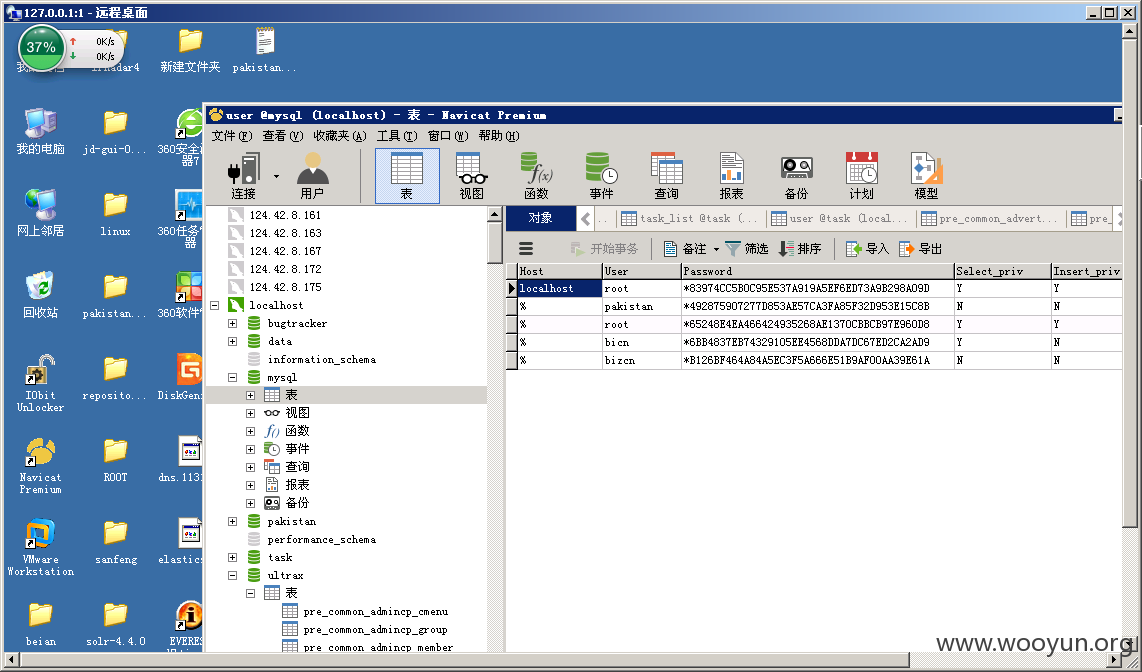Open the 报表 reports toolbar icon
Viewport: 1142px width, 672px height.
point(731,175)
